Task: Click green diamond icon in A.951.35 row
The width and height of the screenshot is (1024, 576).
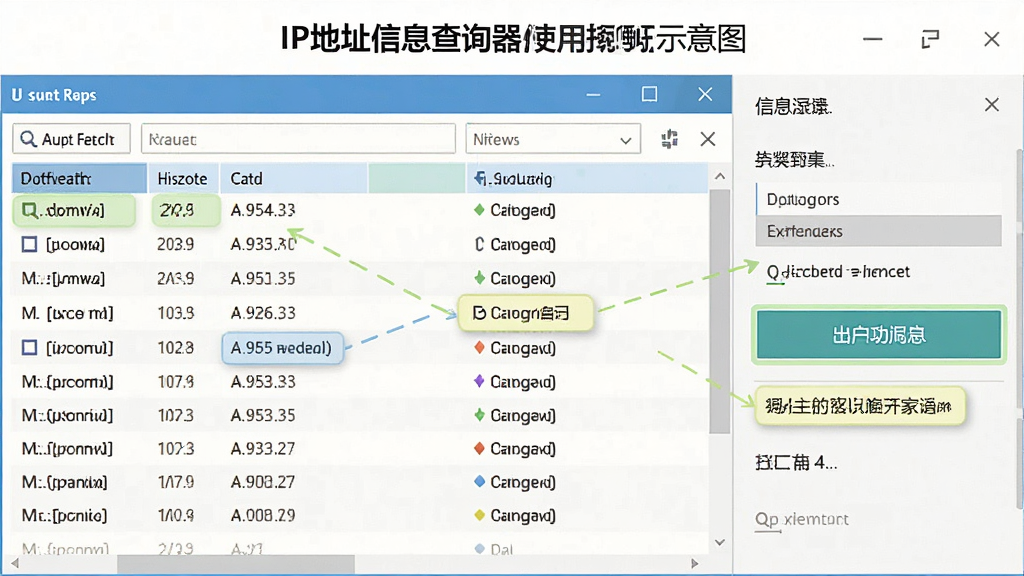Action: (479, 278)
